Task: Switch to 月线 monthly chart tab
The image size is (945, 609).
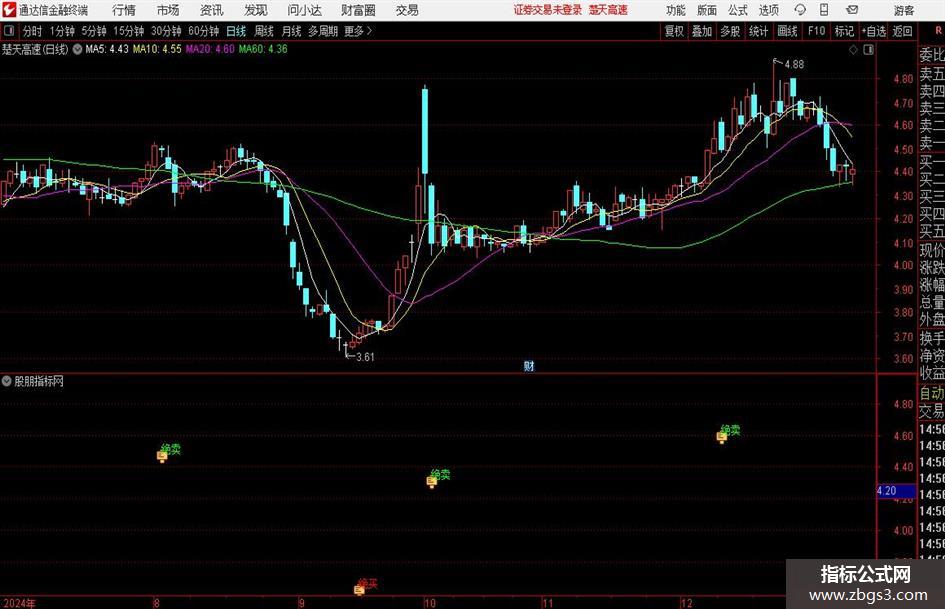Action: (x=292, y=31)
